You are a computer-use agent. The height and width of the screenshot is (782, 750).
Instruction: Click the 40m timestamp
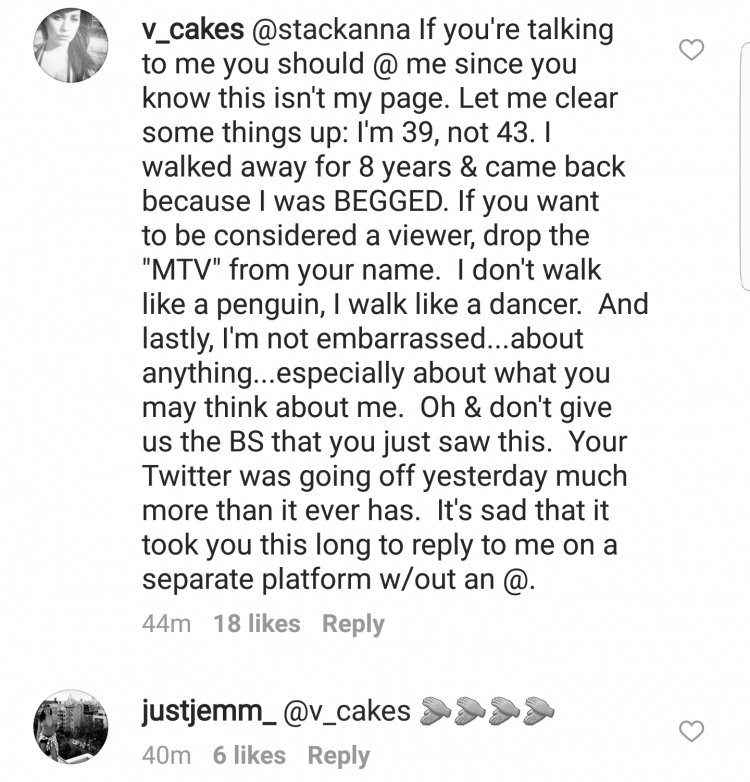tap(166, 756)
